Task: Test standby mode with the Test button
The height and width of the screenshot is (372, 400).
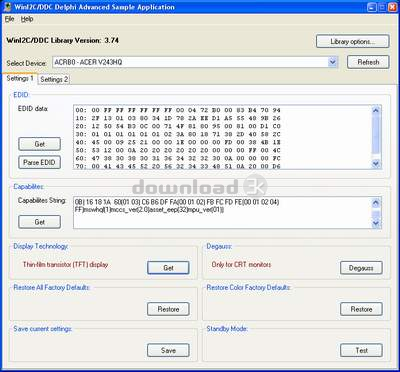Action: pos(361,351)
